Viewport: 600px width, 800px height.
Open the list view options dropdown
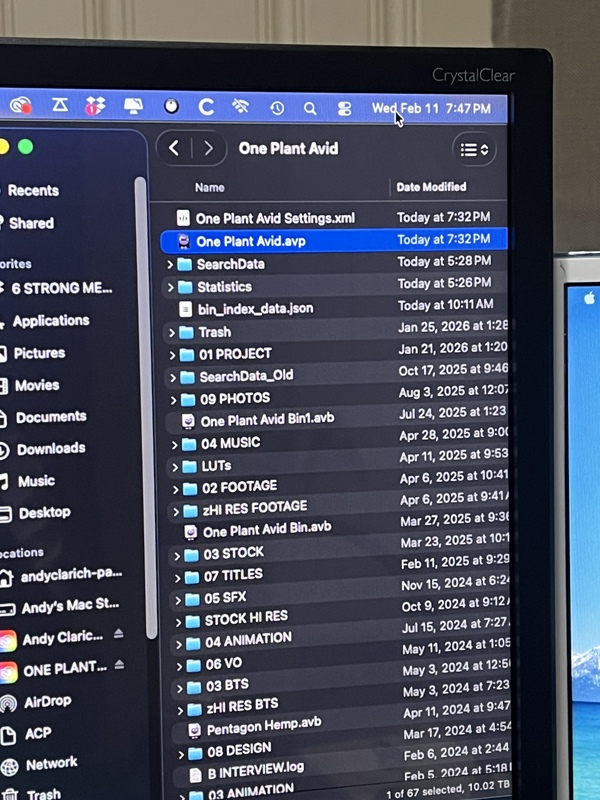tap(474, 150)
